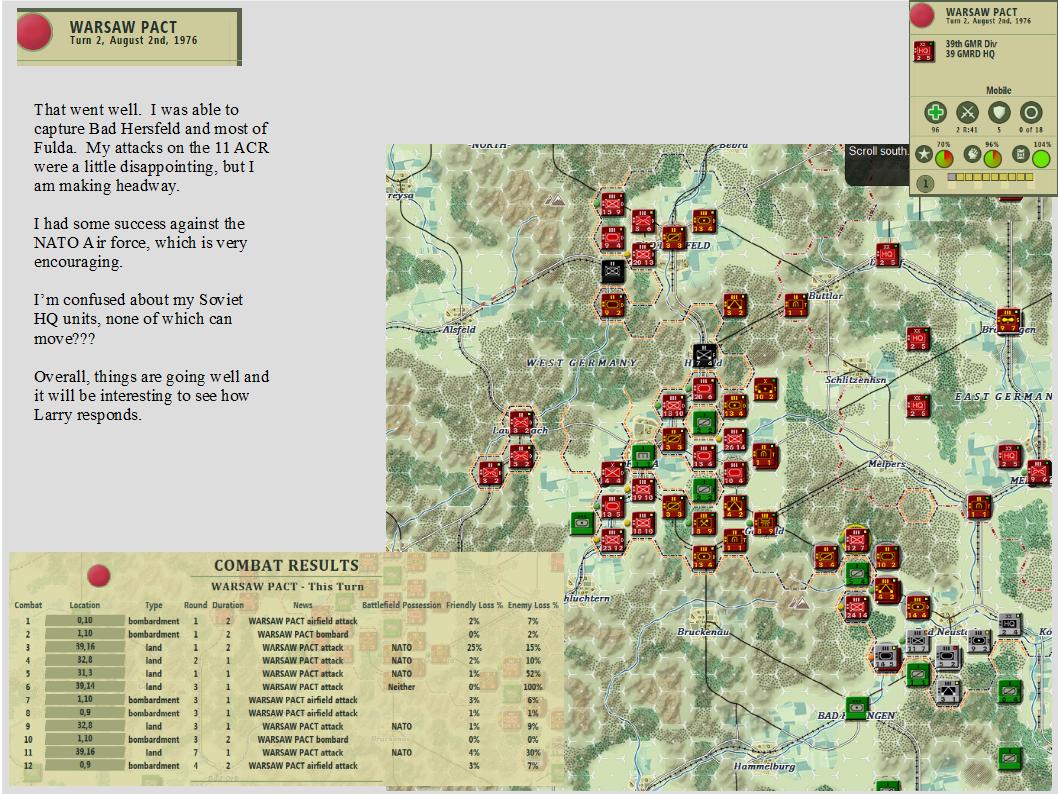Click the star experience icon in unit panel
Viewport: 1058px width, 794px height.
click(924, 154)
